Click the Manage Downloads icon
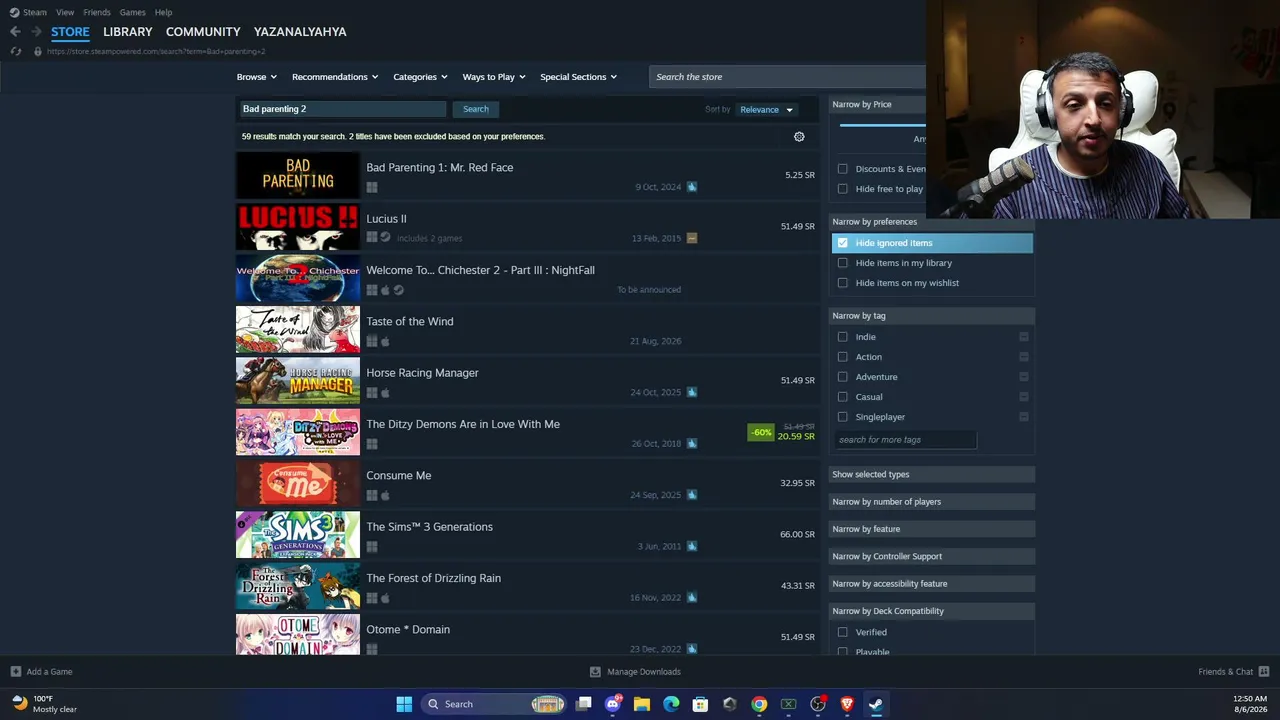Image resolution: width=1280 pixels, height=720 pixels. coord(595,672)
